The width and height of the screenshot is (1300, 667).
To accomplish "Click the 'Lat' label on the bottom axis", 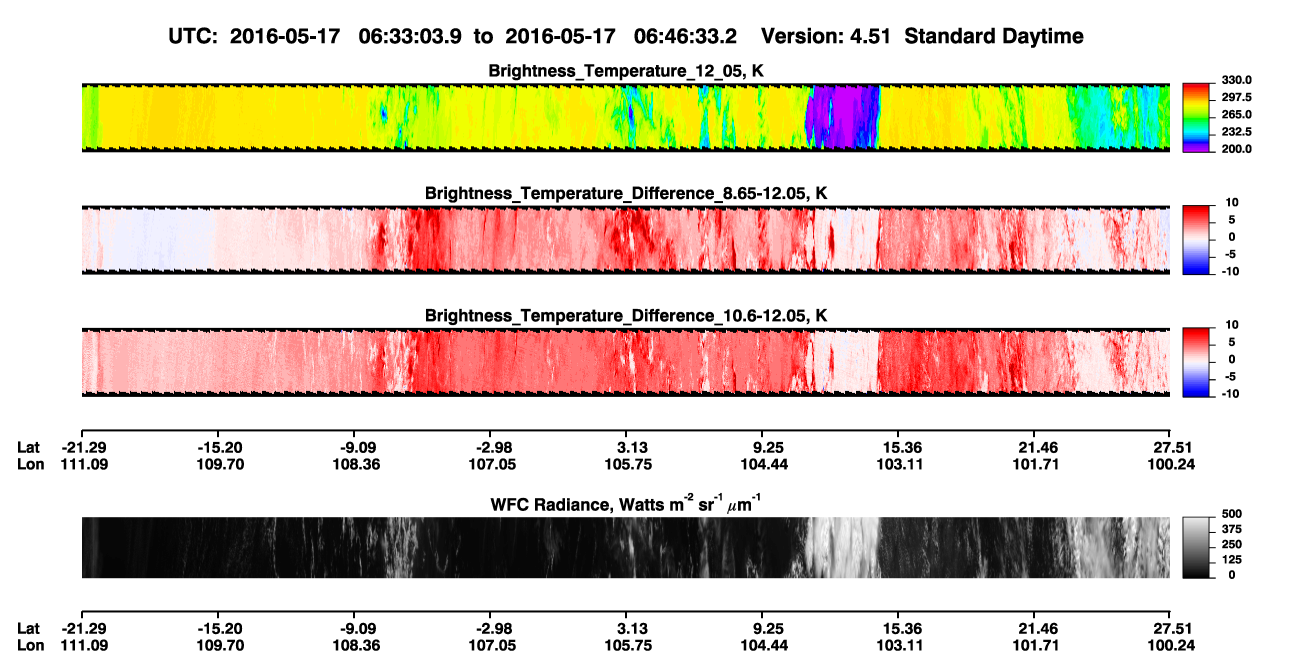I will point(29,629).
